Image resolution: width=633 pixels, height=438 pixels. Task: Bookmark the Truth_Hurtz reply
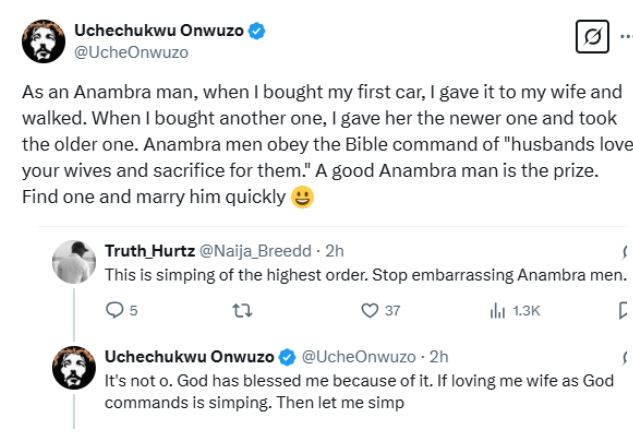click(624, 310)
